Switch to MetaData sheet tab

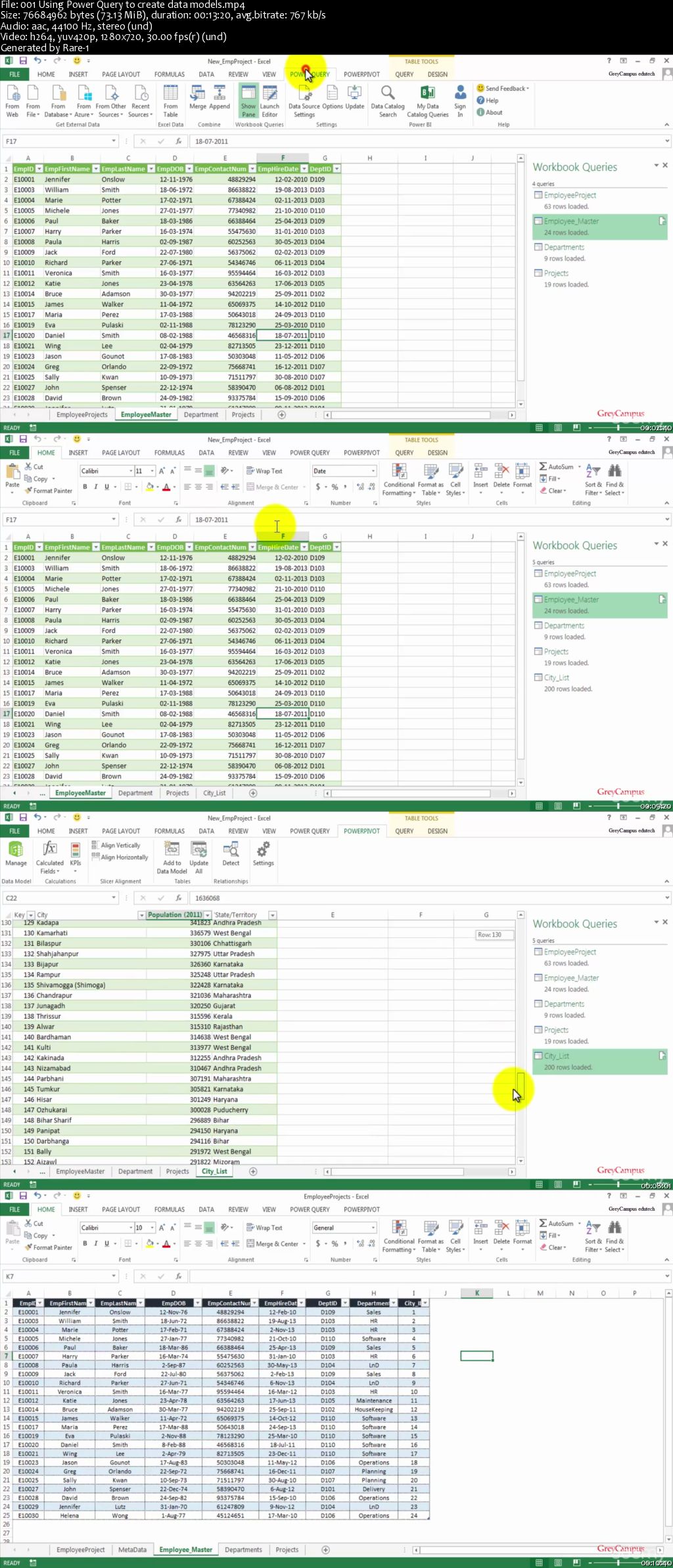pyautogui.click(x=133, y=1550)
